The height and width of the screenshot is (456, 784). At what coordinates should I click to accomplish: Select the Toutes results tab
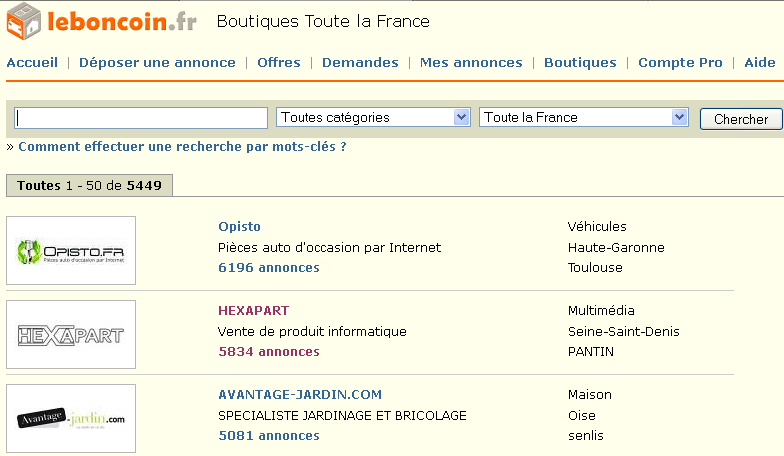tap(89, 186)
